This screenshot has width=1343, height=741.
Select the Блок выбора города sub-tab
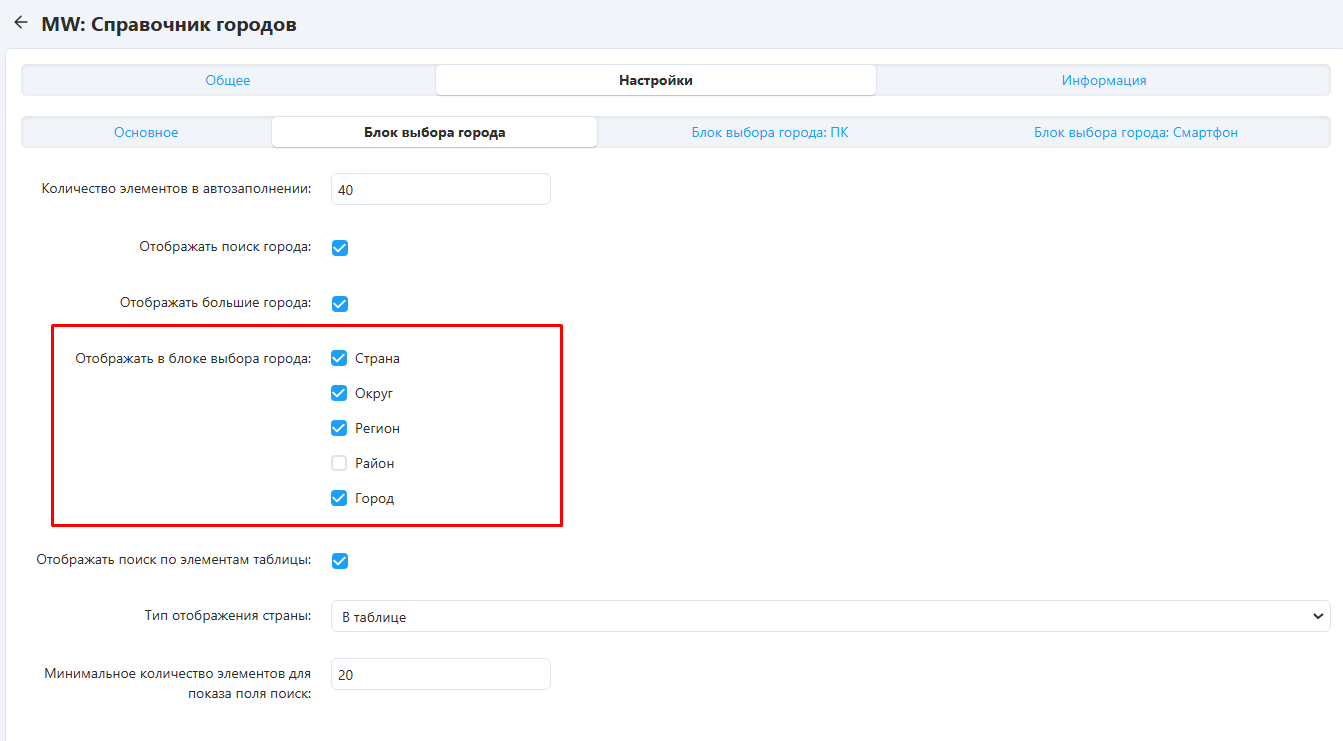point(434,132)
